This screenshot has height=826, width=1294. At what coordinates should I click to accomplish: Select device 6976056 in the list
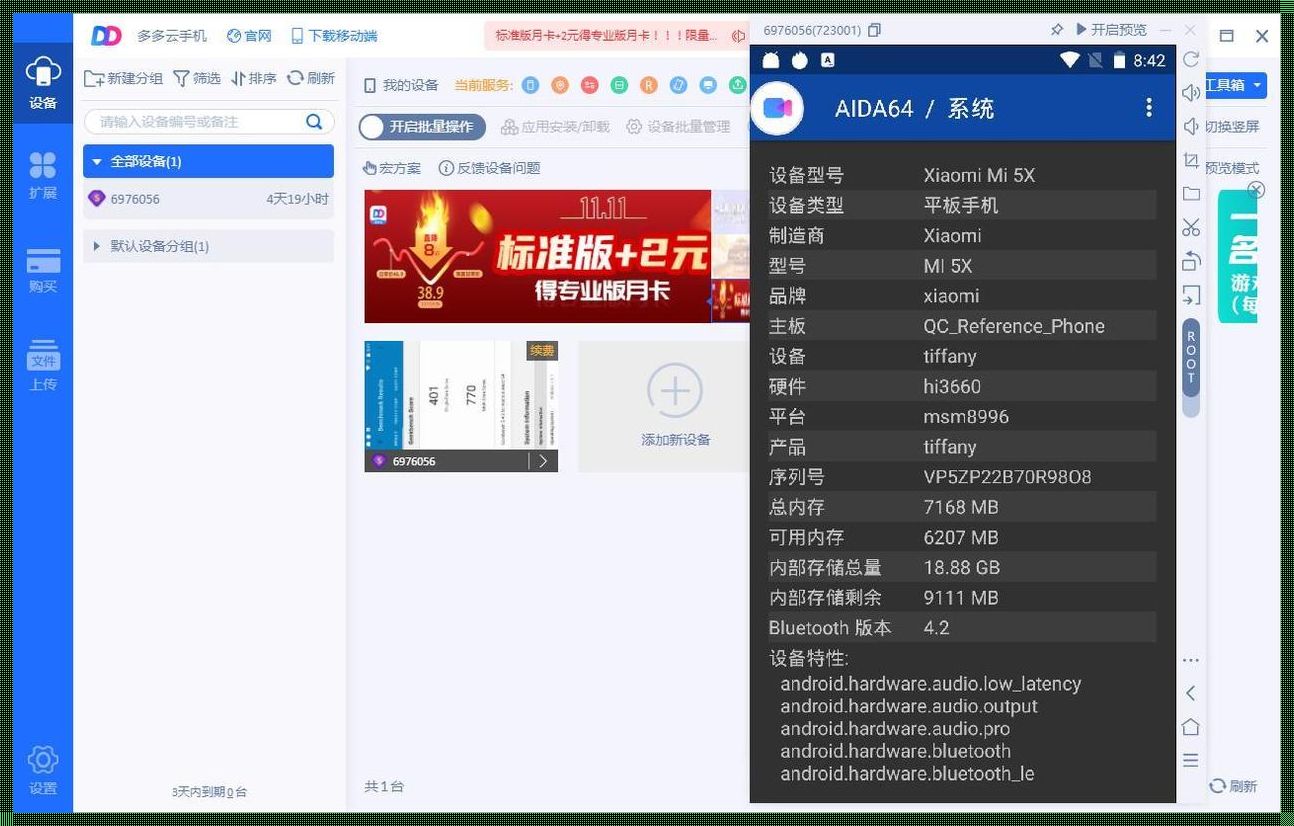coord(208,199)
